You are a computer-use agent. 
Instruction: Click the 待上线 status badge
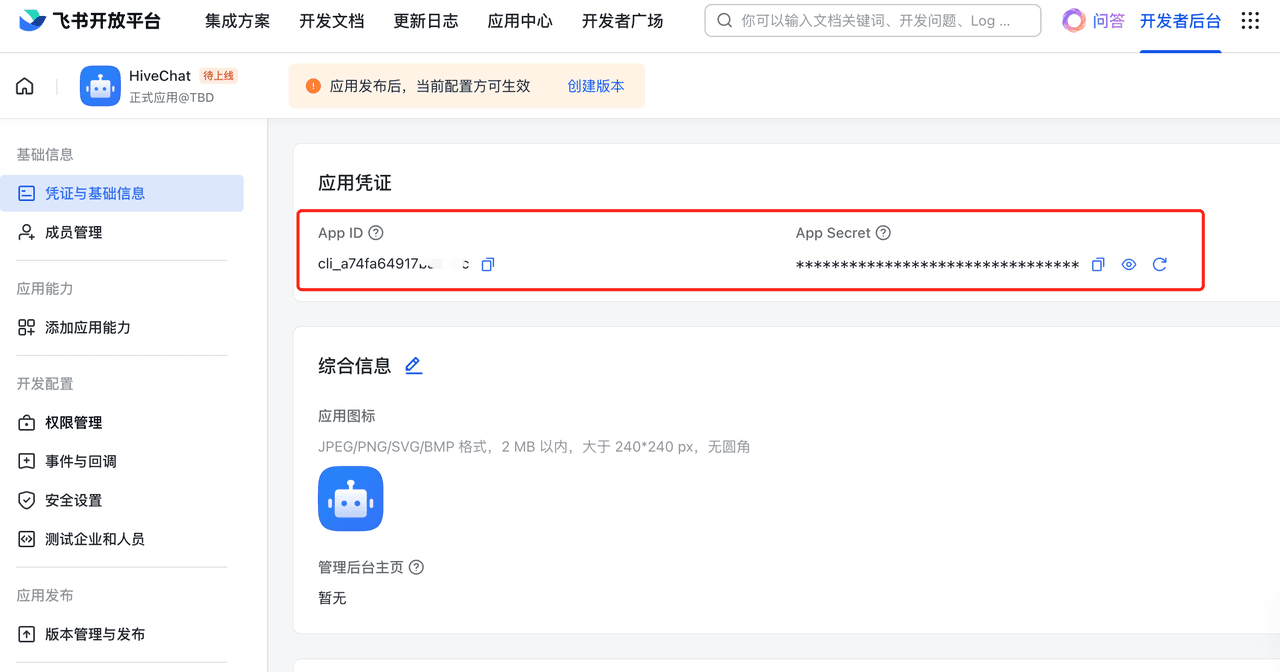click(219, 76)
